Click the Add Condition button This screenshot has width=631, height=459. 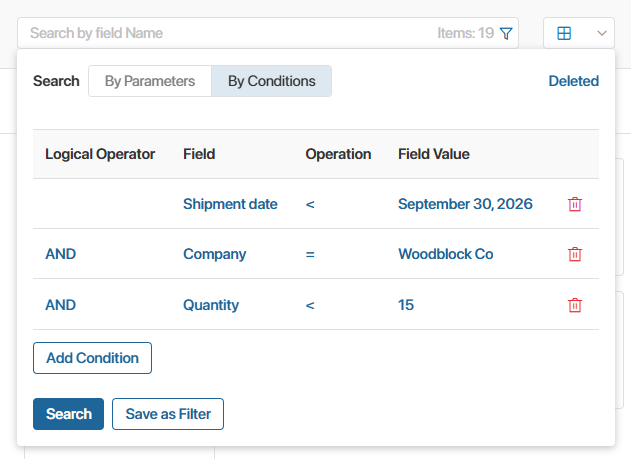tap(93, 358)
